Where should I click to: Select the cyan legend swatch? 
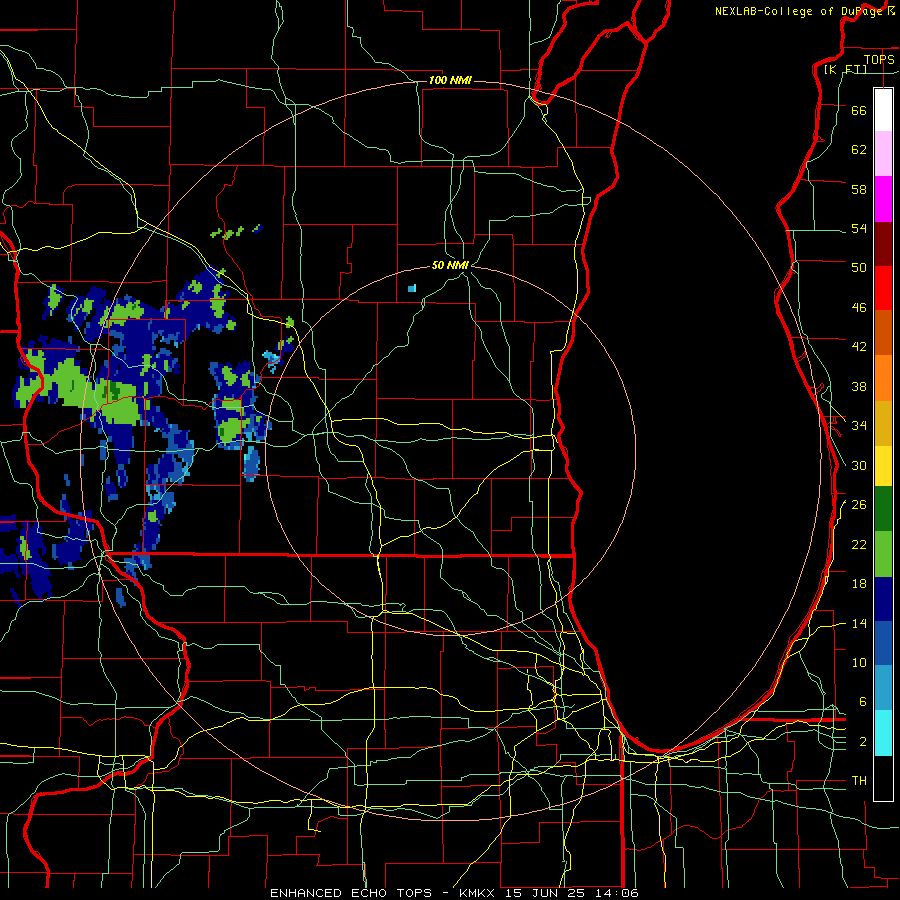click(x=883, y=733)
